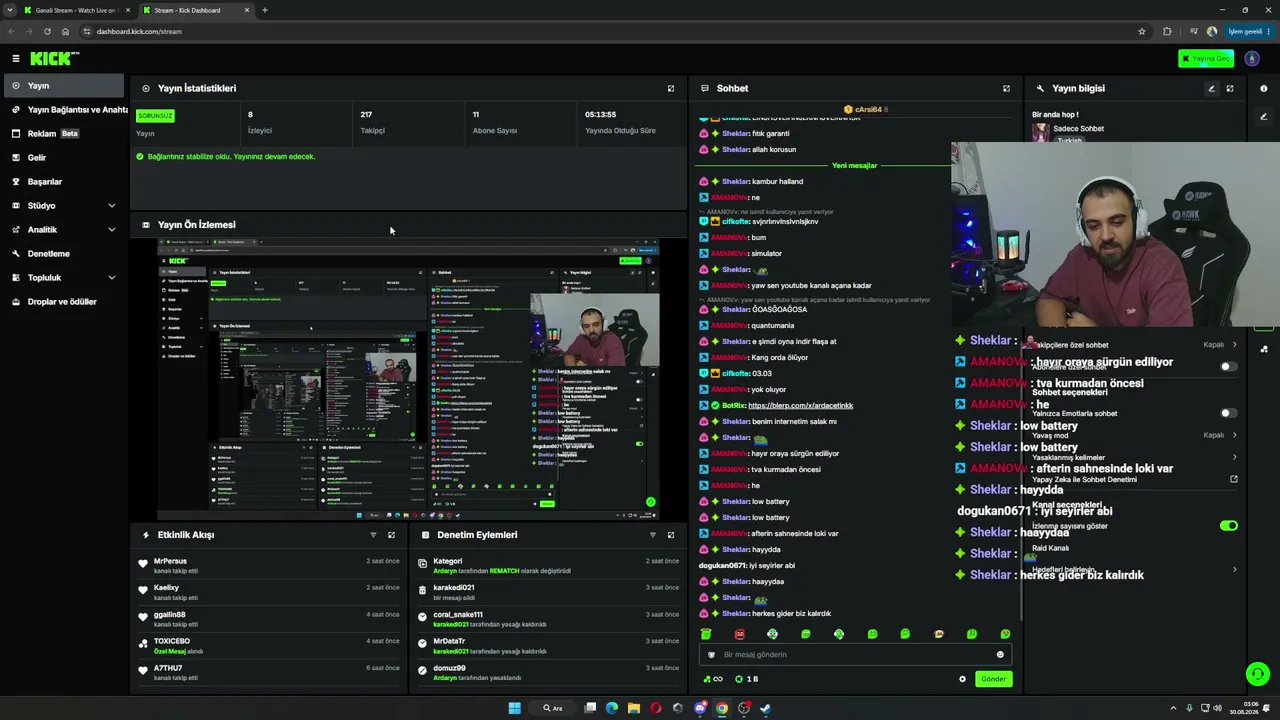Open the Kick logo home link
1280x720 pixels.
pyautogui.click(x=54, y=59)
